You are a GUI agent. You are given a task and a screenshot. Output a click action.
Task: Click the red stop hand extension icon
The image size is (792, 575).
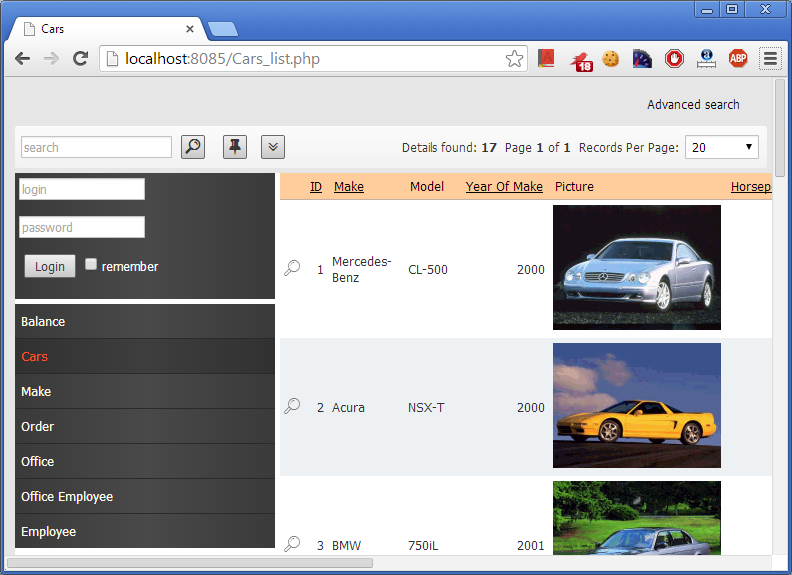674,59
